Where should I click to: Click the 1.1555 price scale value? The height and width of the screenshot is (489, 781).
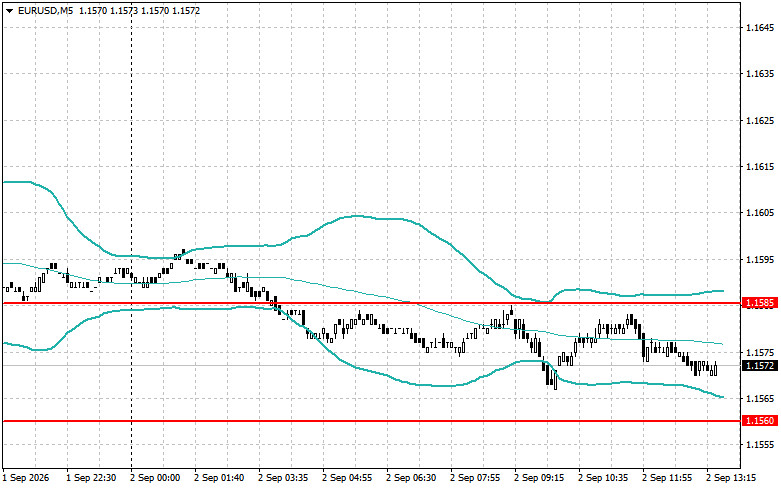[760, 445]
